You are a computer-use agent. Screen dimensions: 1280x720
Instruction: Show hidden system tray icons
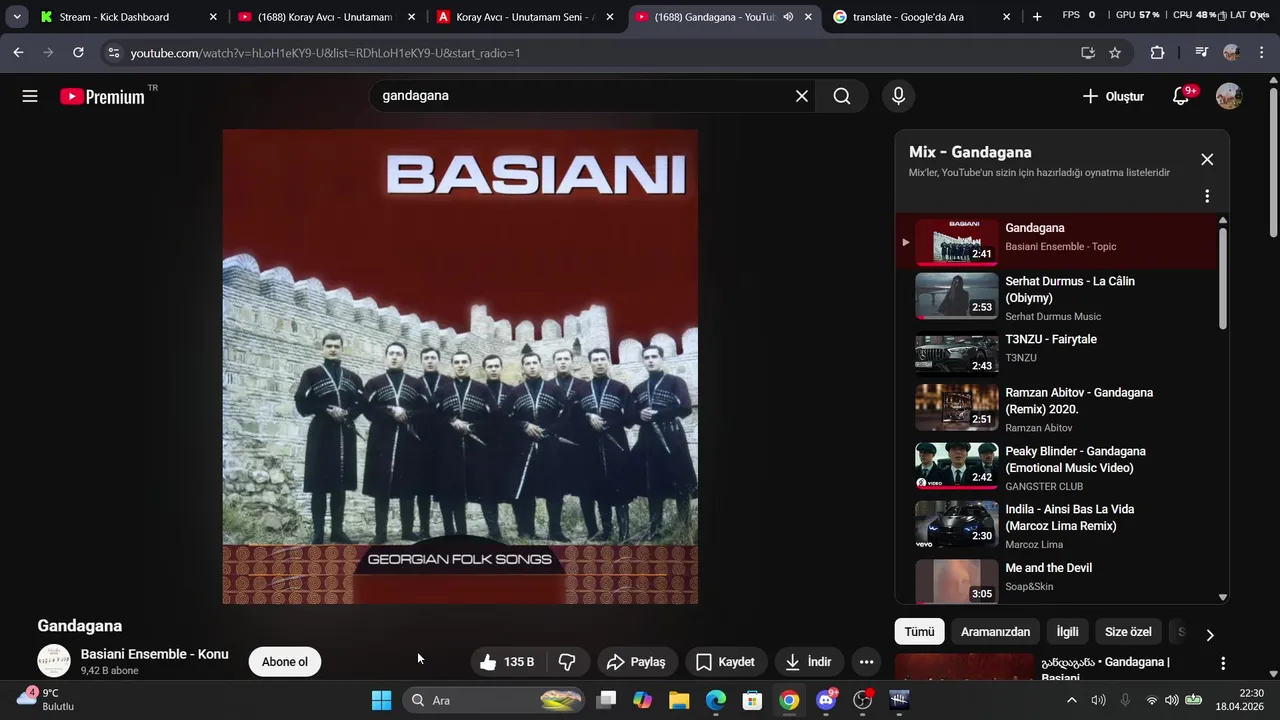click(1071, 700)
